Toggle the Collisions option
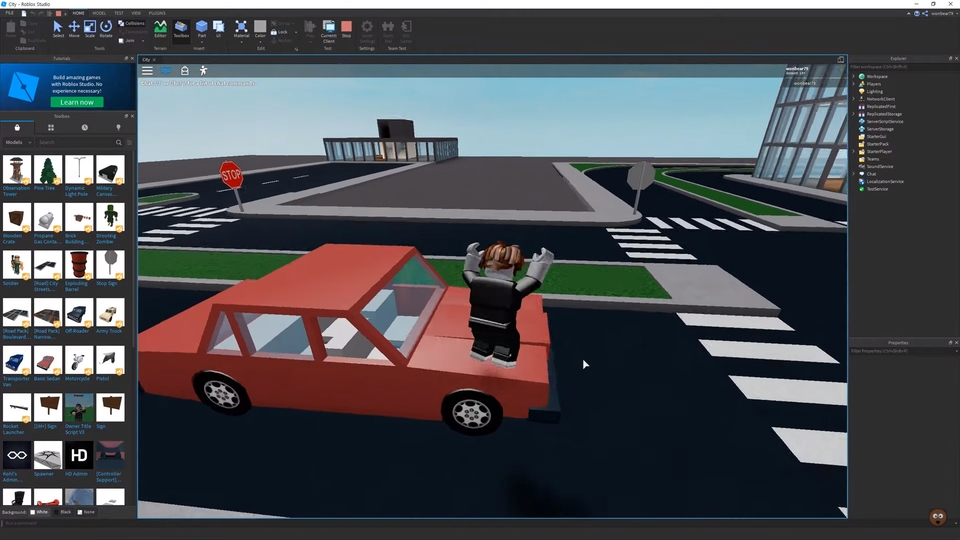This screenshot has width=960, height=540. [x=132, y=23]
